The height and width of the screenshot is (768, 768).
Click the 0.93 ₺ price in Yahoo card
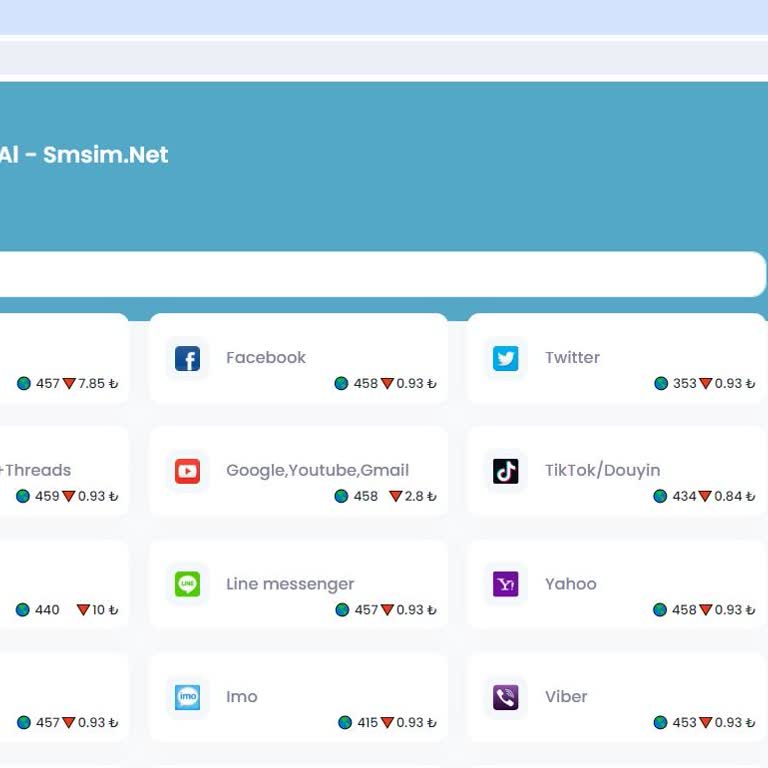(735, 610)
